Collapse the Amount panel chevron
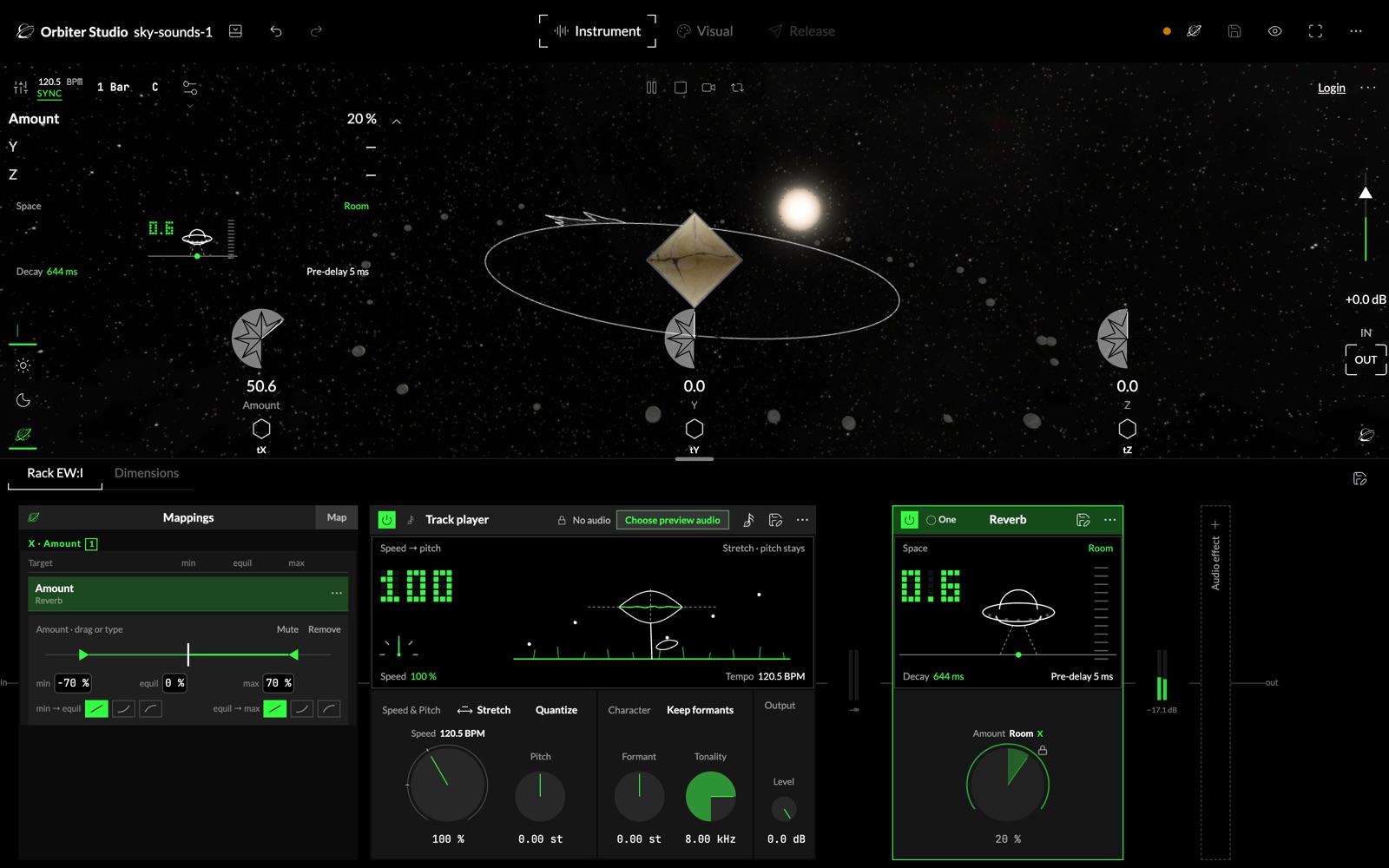1389x868 pixels. 397,122
